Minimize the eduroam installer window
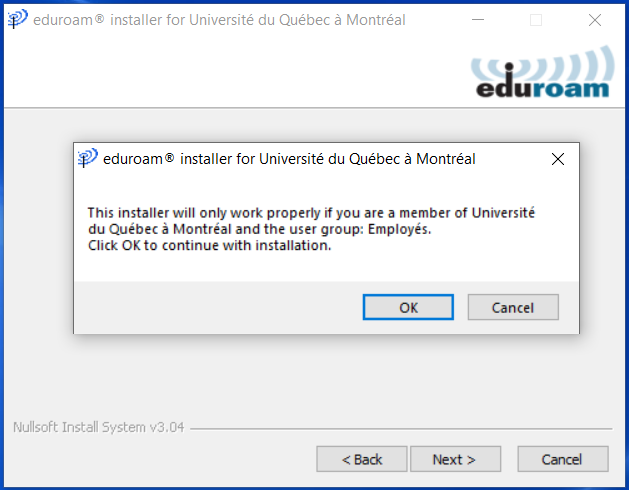Screen dimensions: 629x490 coord(477,20)
